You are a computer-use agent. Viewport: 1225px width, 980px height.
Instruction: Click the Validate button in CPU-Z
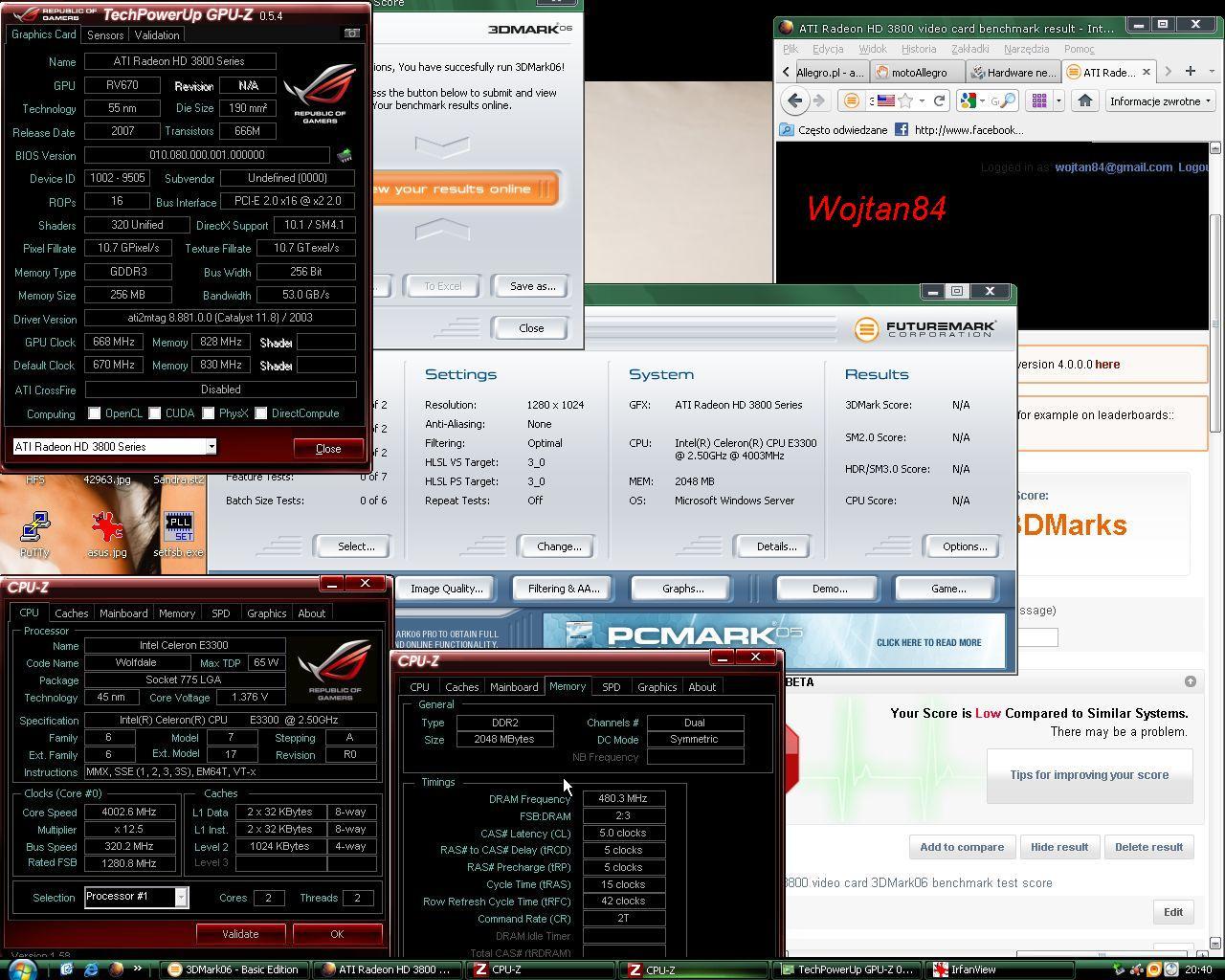(x=240, y=934)
